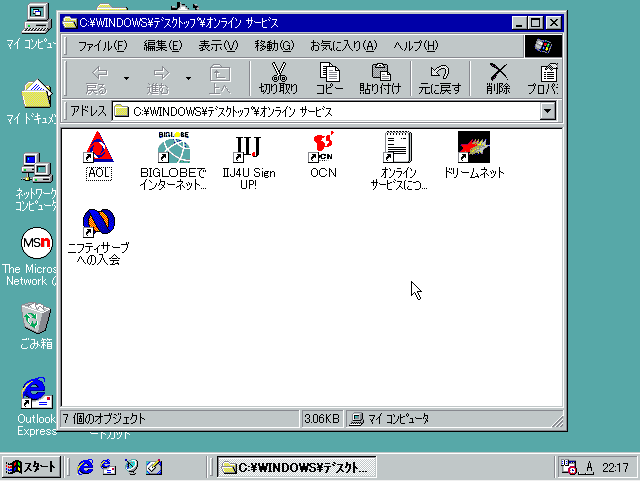Launch Outlook Express from Quick Launch
640x481 pixels.
[x=108, y=467]
